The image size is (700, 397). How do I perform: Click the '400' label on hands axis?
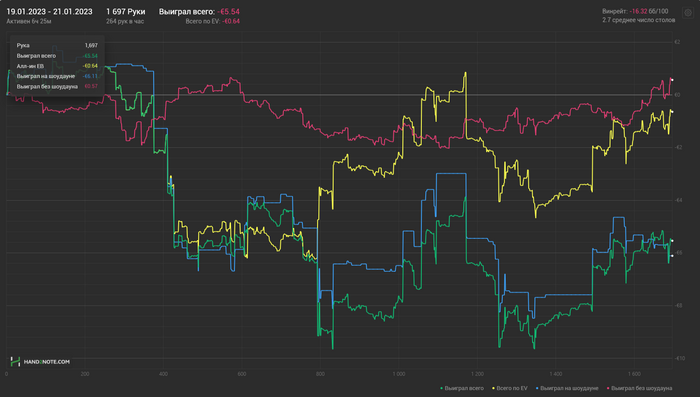point(163,374)
